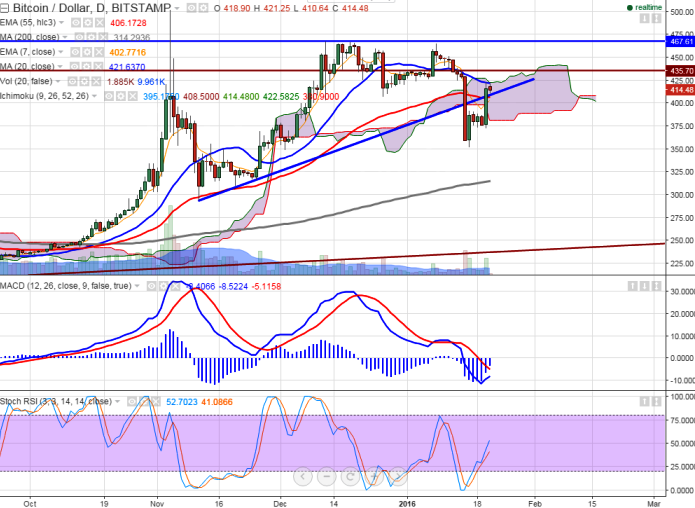Click the MA 20 value 421.6370

127,67
